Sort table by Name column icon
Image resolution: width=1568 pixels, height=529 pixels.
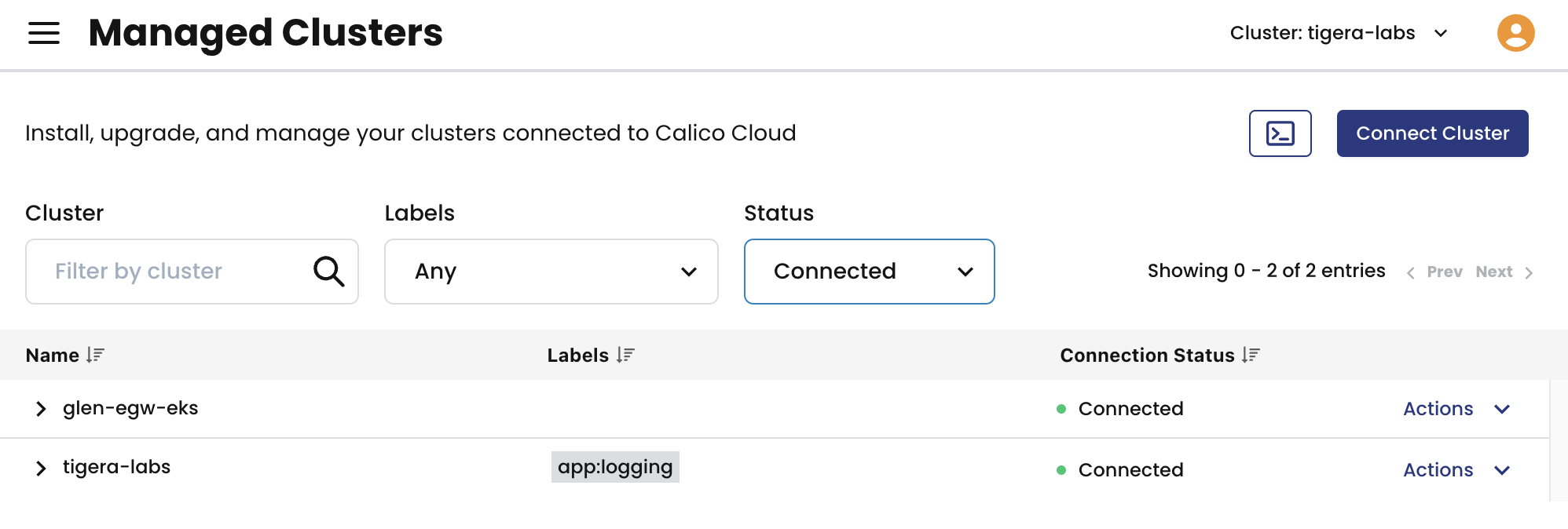95,356
